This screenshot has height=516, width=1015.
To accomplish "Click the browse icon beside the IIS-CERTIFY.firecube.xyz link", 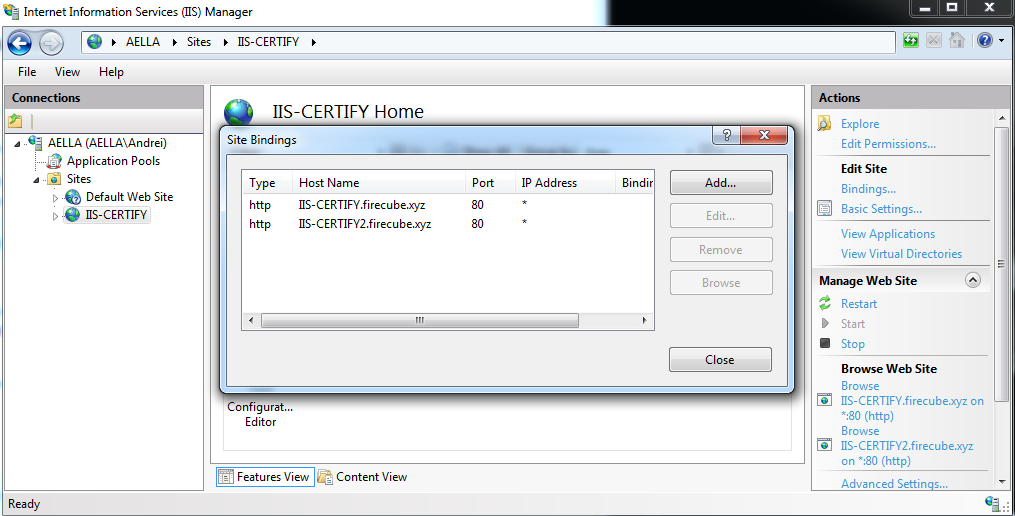I will pyautogui.click(x=825, y=400).
